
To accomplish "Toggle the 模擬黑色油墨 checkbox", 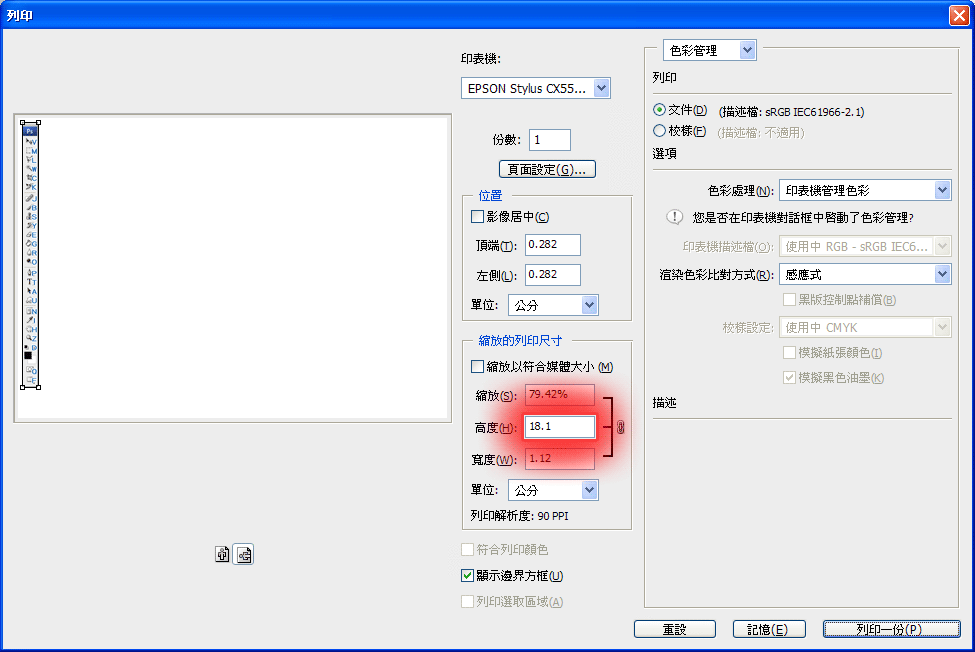I will point(789,377).
